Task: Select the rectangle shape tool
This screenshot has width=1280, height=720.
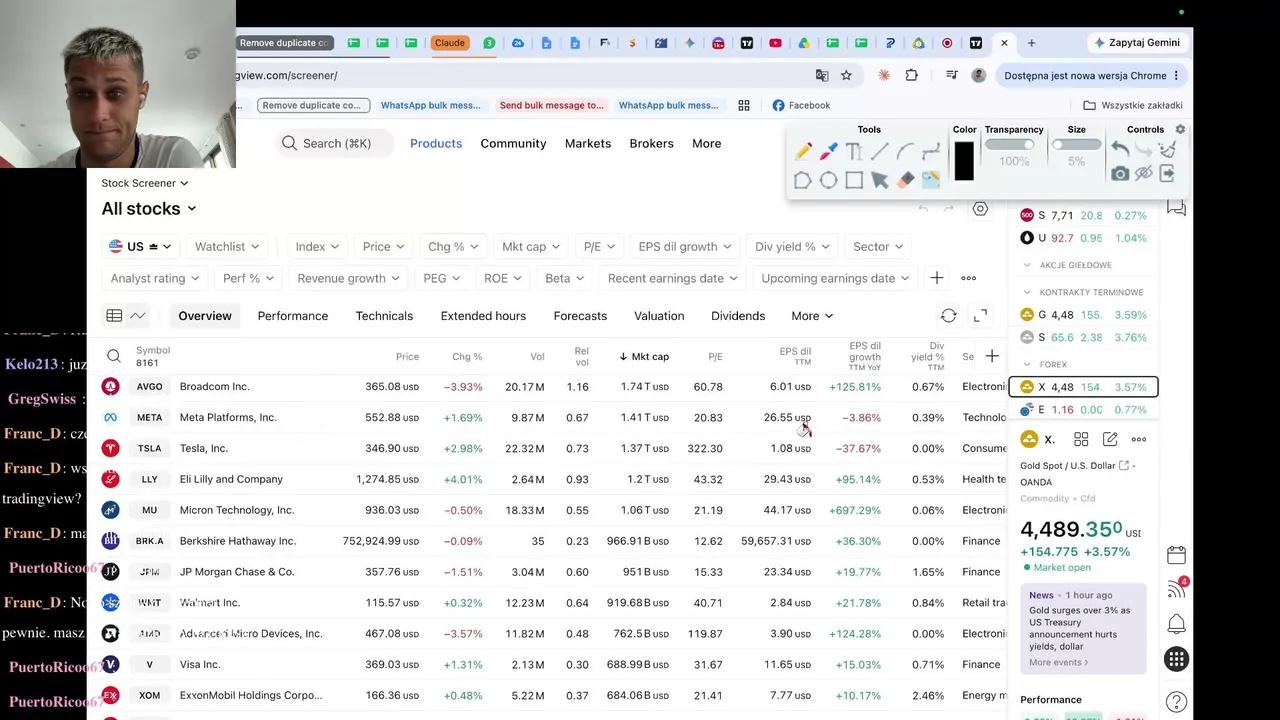Action: [854, 180]
